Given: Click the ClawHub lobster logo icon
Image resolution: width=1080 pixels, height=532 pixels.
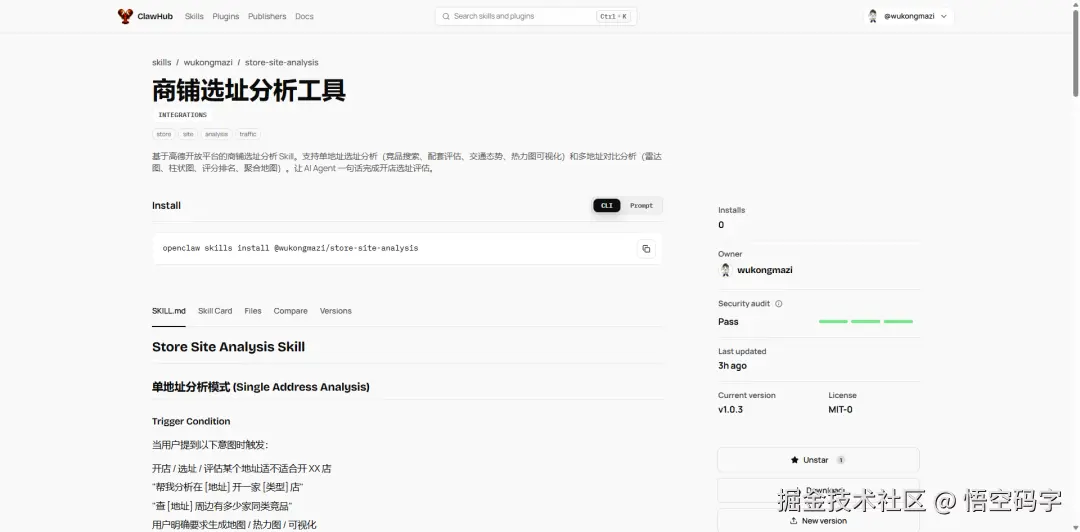Looking at the screenshot, I should click(x=125, y=17).
